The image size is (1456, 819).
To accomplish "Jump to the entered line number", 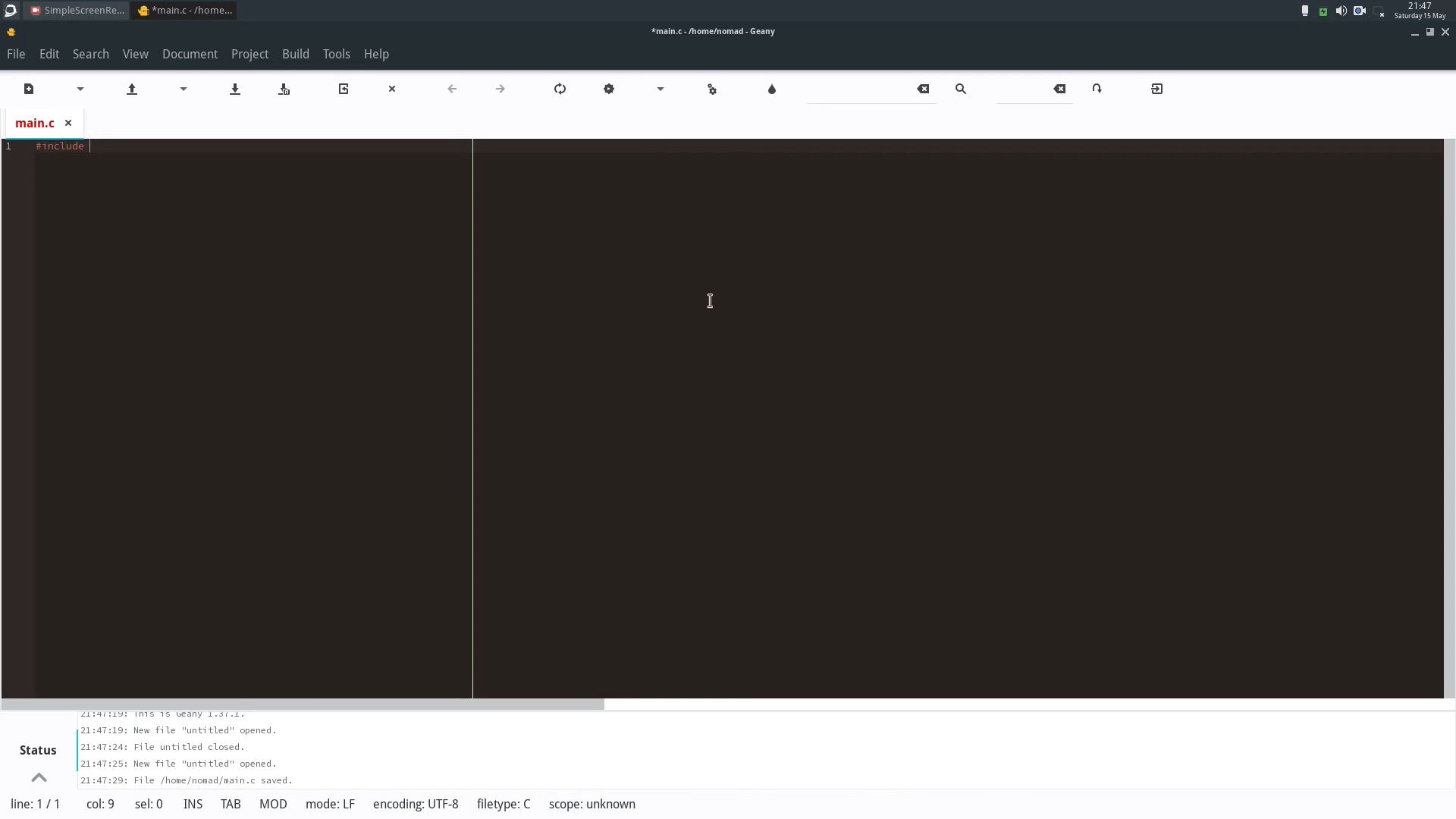I will click(1097, 89).
